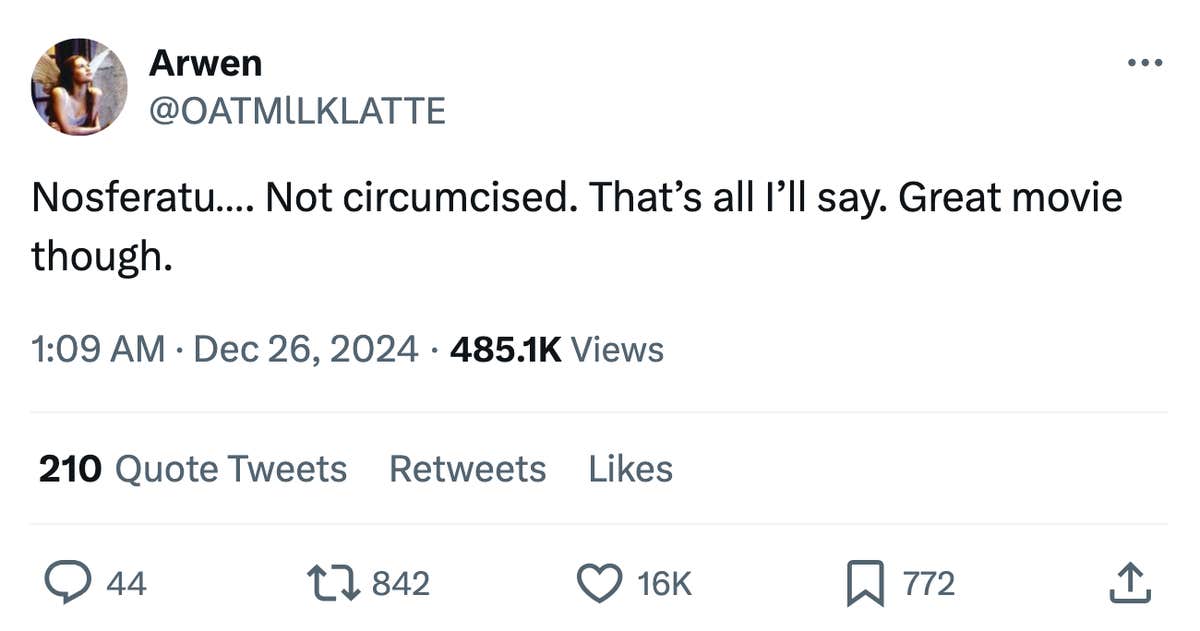Click the retweet arrows icon

tap(335, 584)
